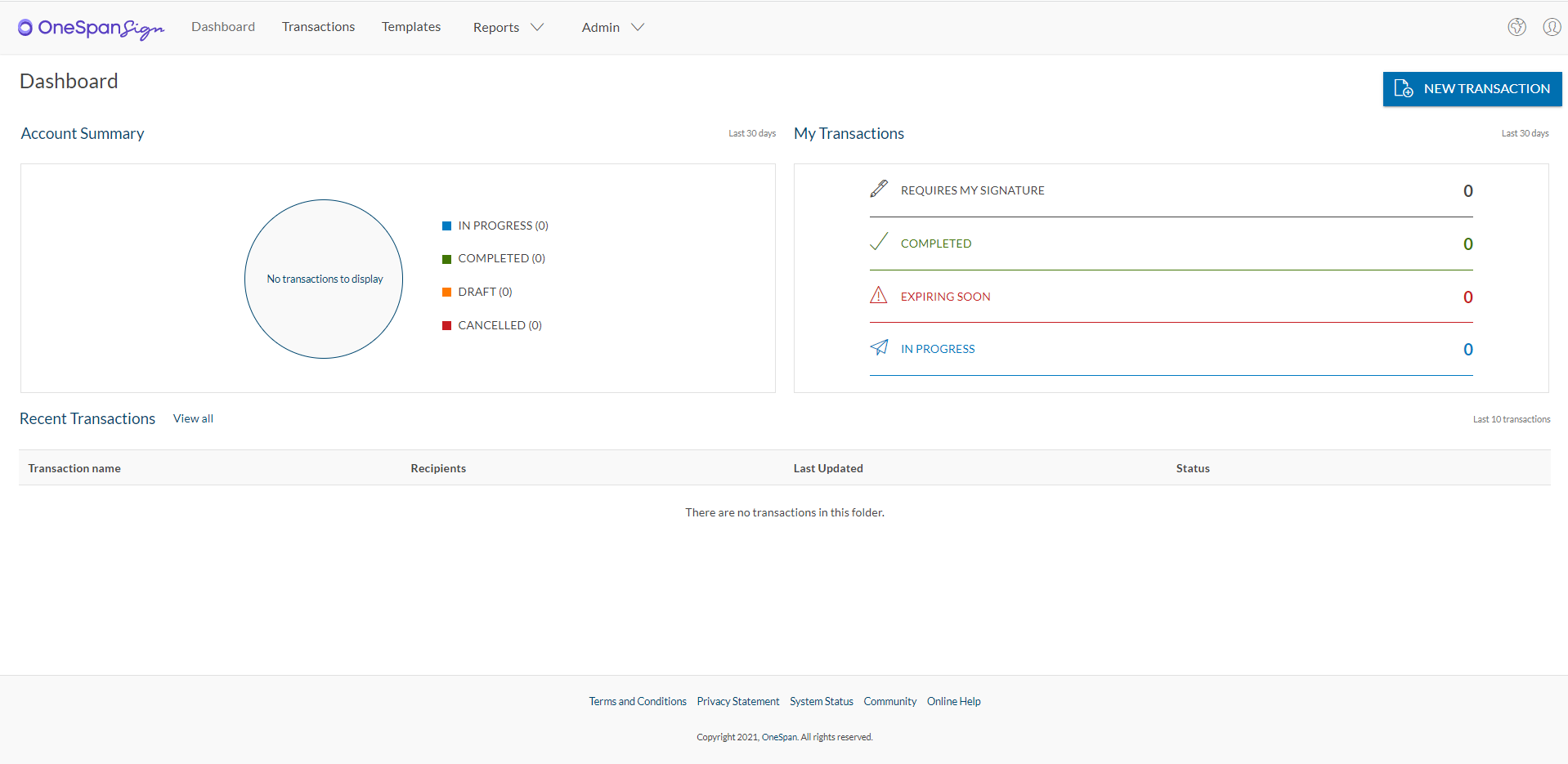The height and width of the screenshot is (764, 1568).
Task: Click the Requires My Signature count 0
Action: tap(1468, 191)
